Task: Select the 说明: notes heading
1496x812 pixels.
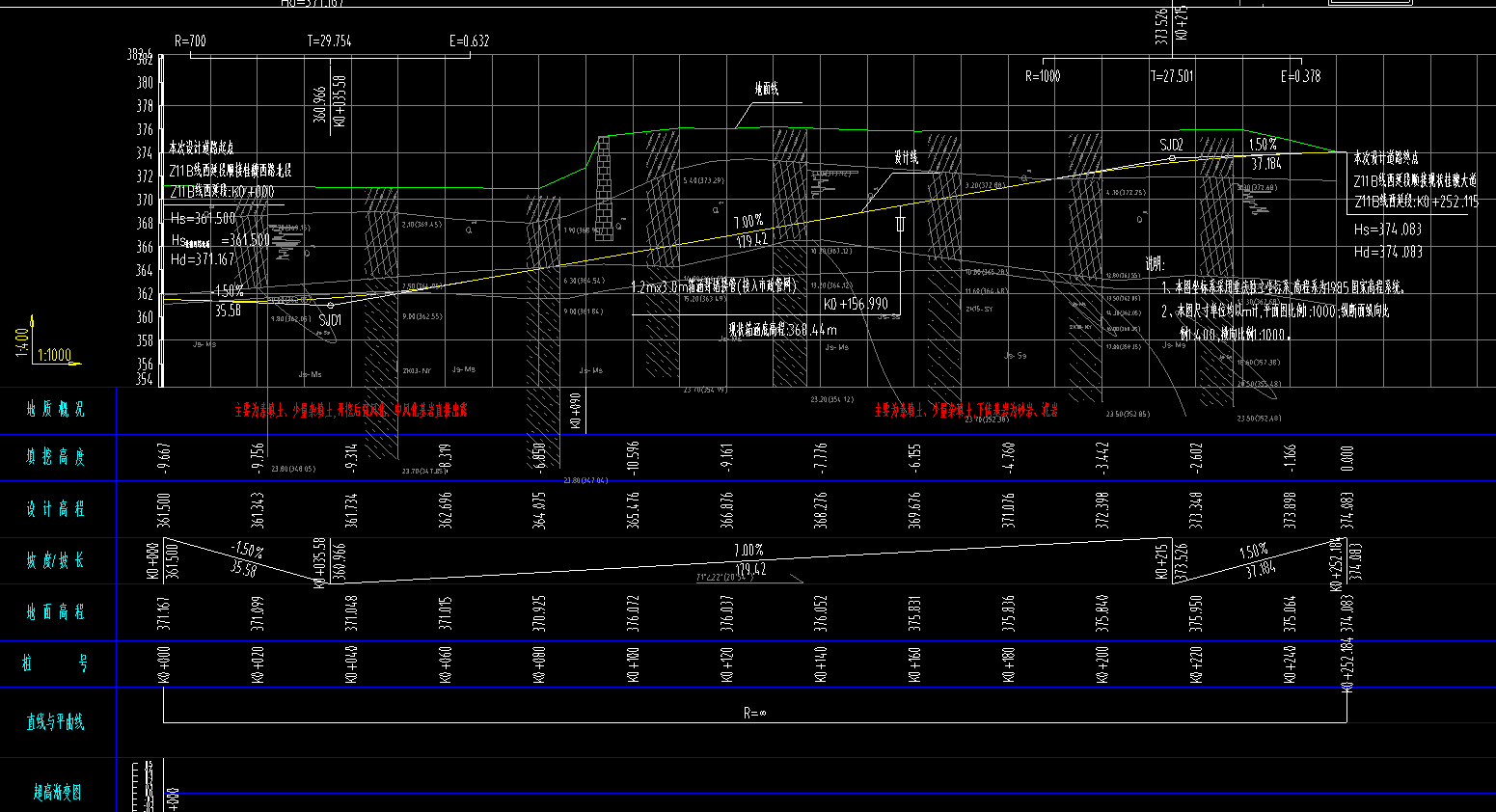Action: click(x=1155, y=263)
